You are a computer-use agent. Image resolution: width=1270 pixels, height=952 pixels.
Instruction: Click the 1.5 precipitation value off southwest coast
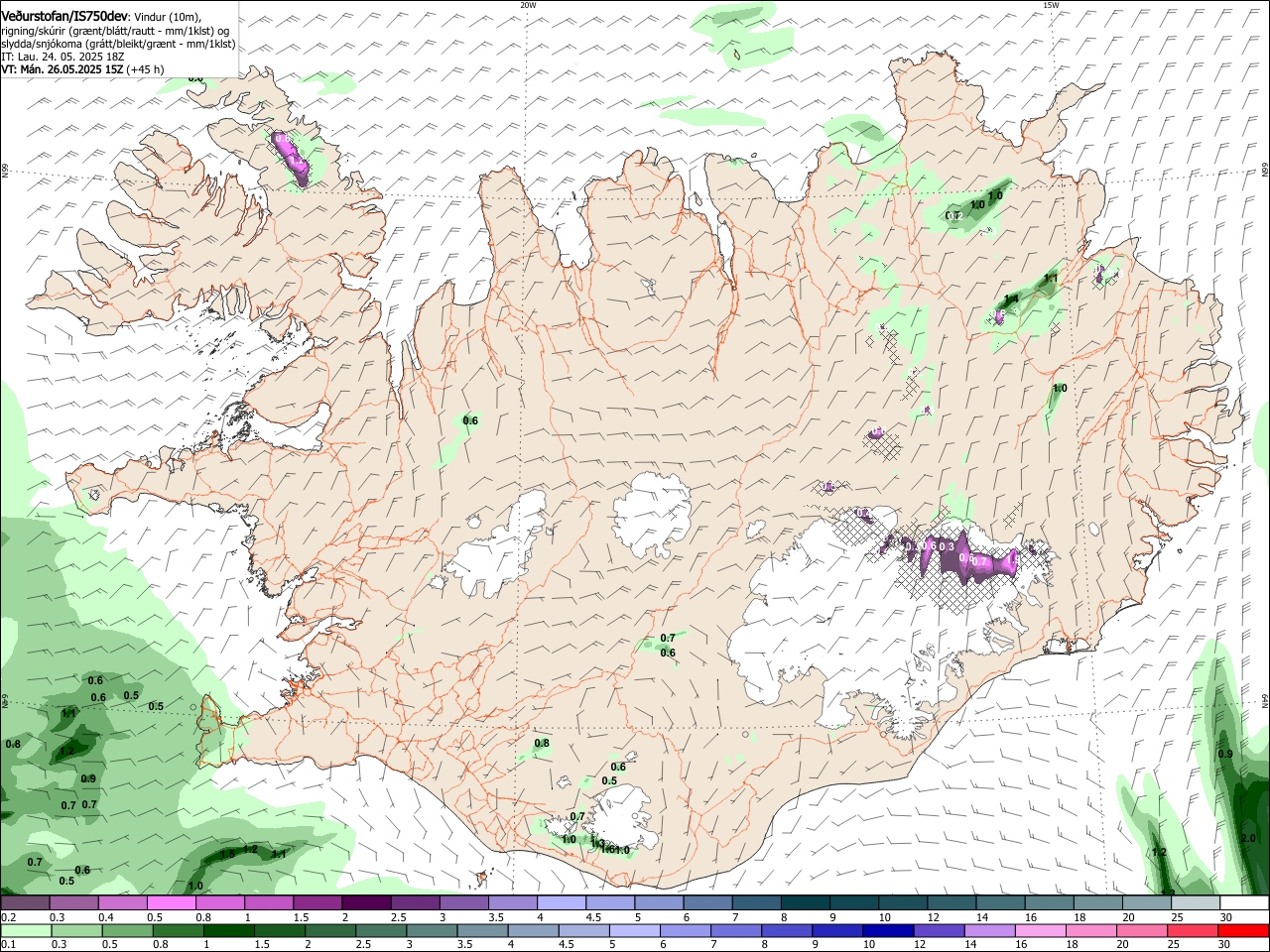pyautogui.click(x=227, y=854)
